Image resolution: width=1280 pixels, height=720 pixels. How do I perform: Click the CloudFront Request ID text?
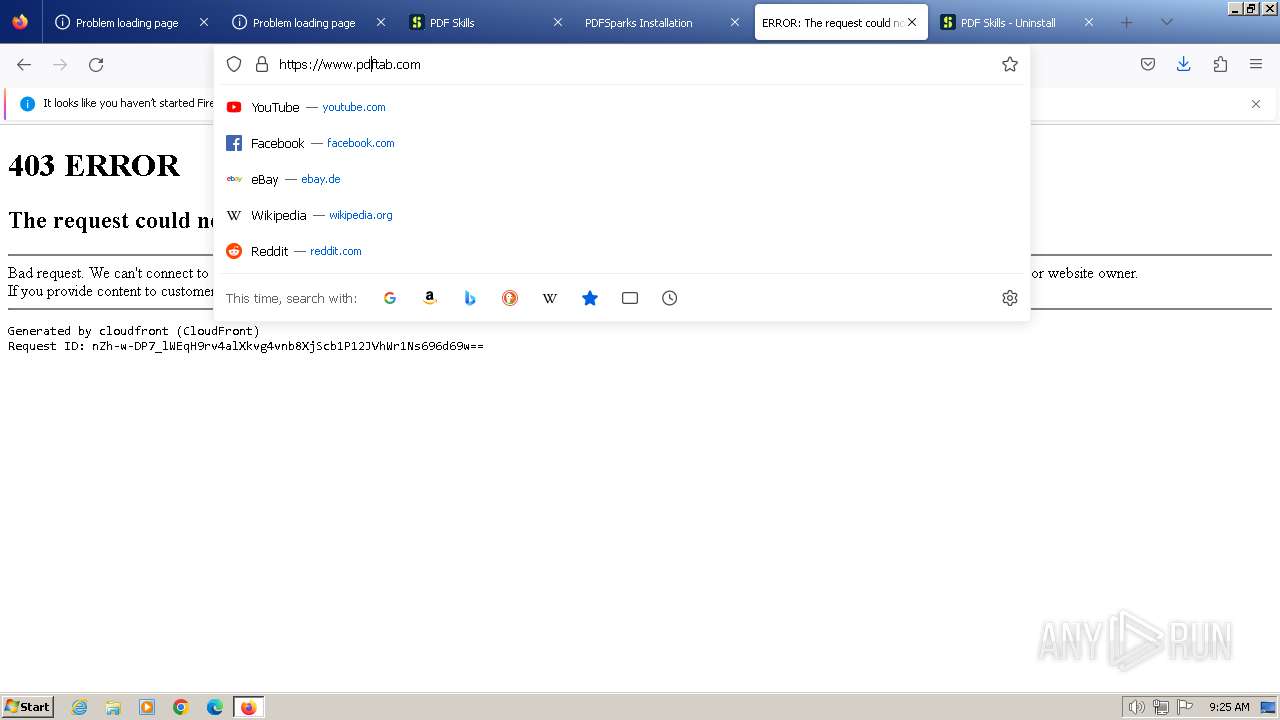pos(246,346)
